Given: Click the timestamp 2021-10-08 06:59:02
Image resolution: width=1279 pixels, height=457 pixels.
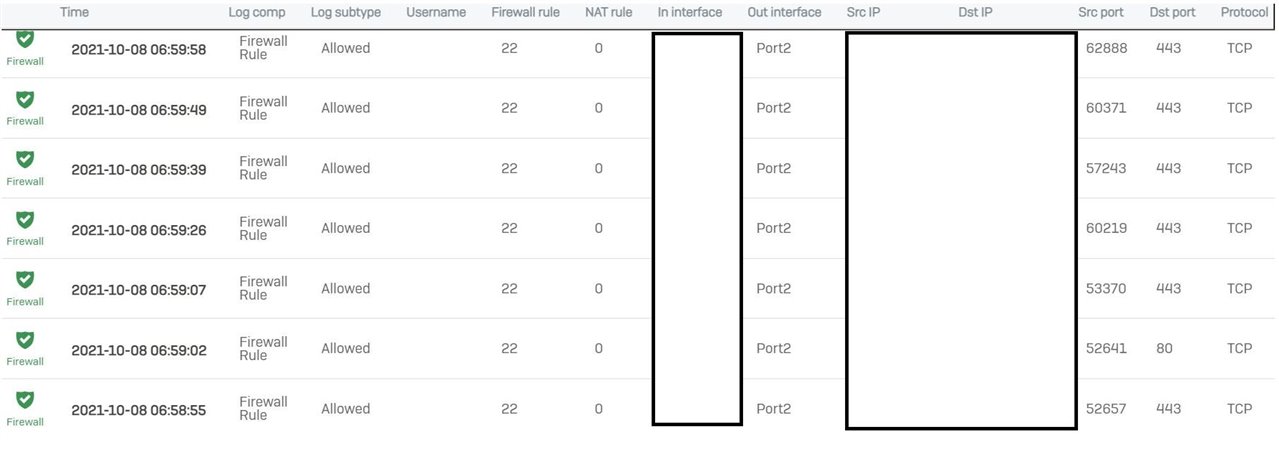Looking at the screenshot, I should [x=139, y=350].
